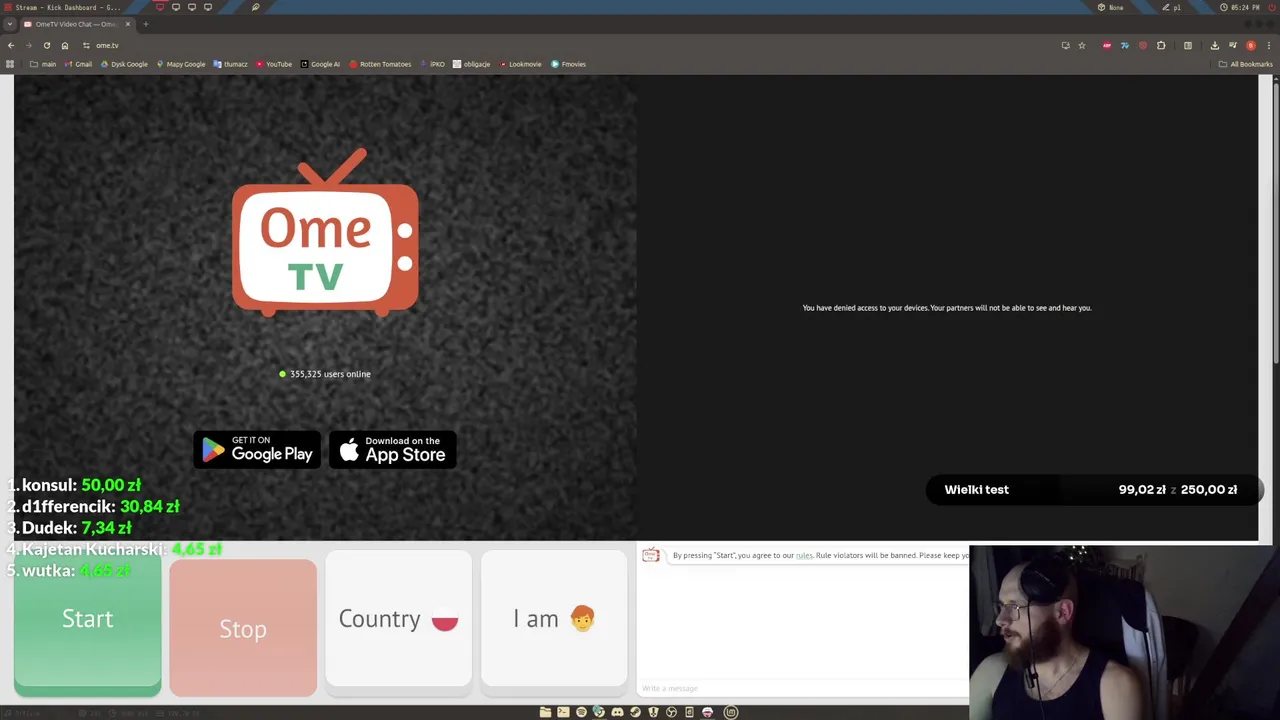Image resolution: width=1280 pixels, height=720 pixels.
Task: Toggle the browser side panel icon
Action: [1188, 45]
